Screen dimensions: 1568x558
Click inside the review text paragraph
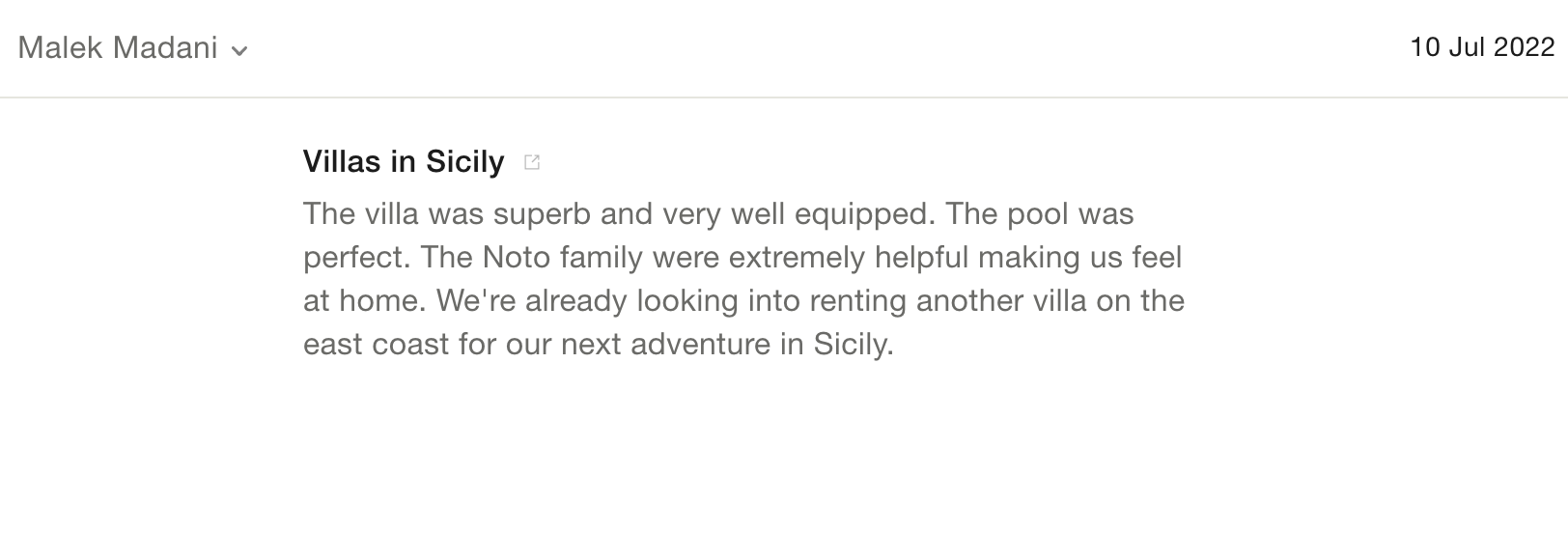[743, 278]
